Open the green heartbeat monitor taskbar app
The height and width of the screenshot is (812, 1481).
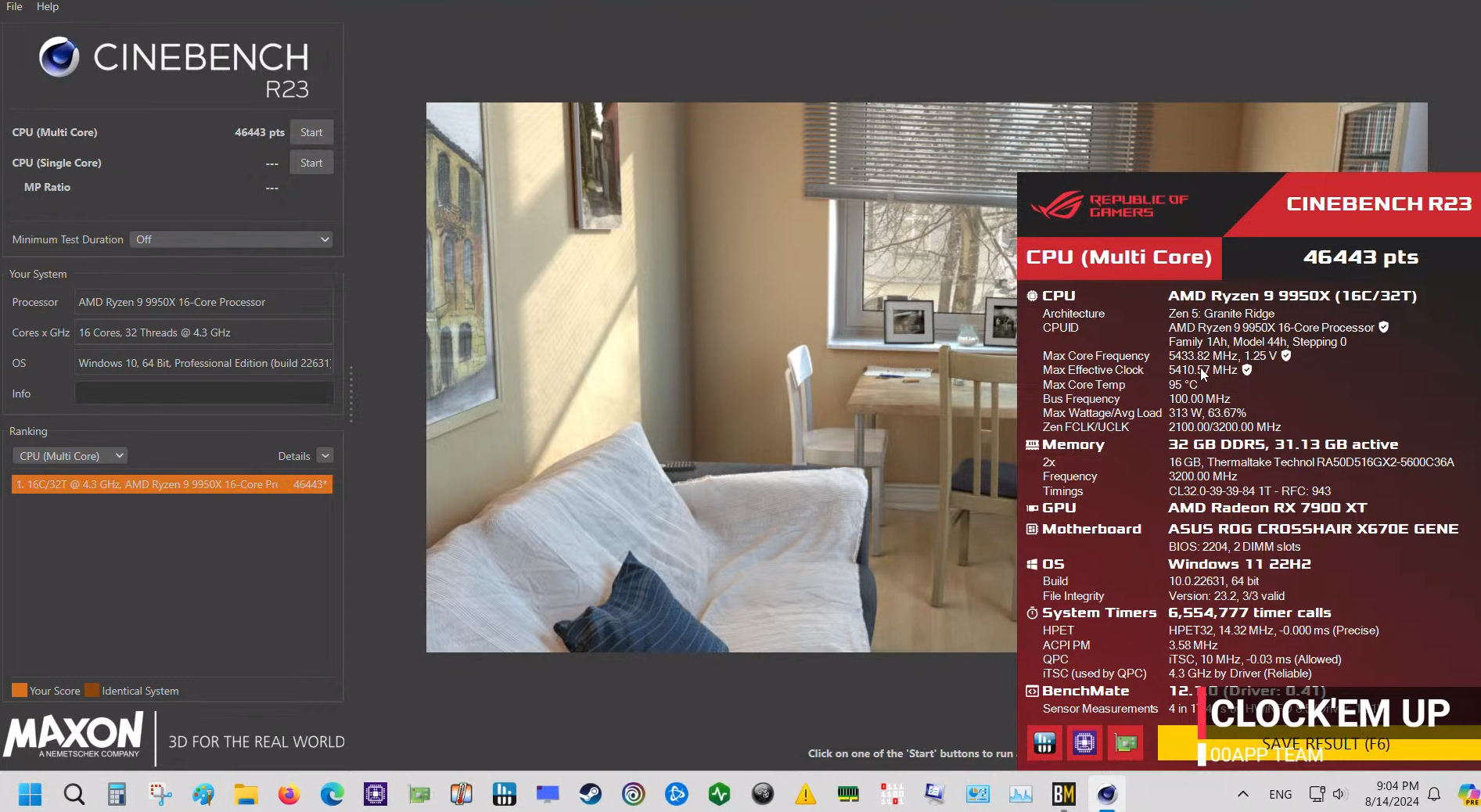click(719, 794)
